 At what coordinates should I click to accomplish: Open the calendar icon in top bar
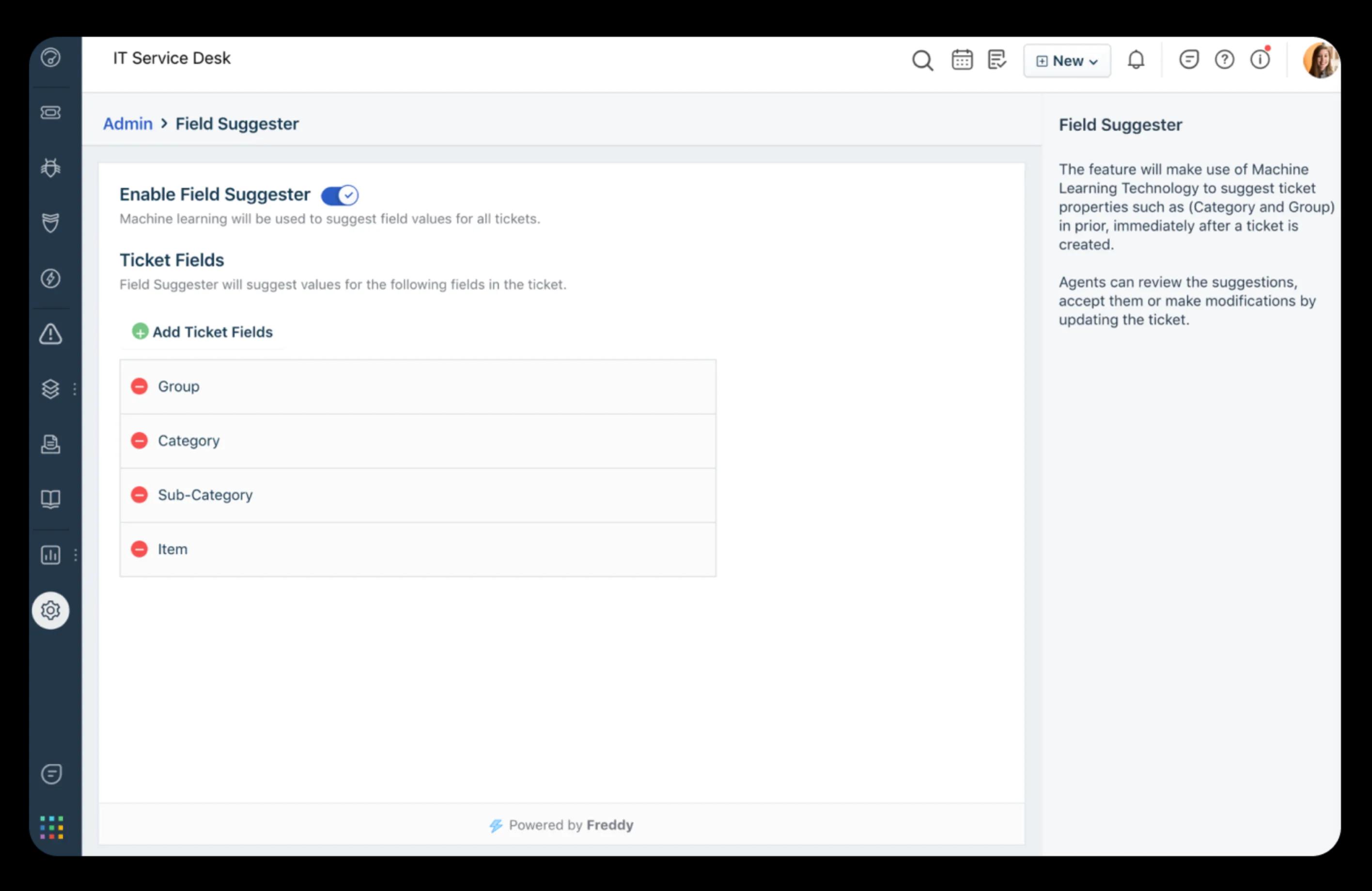962,60
